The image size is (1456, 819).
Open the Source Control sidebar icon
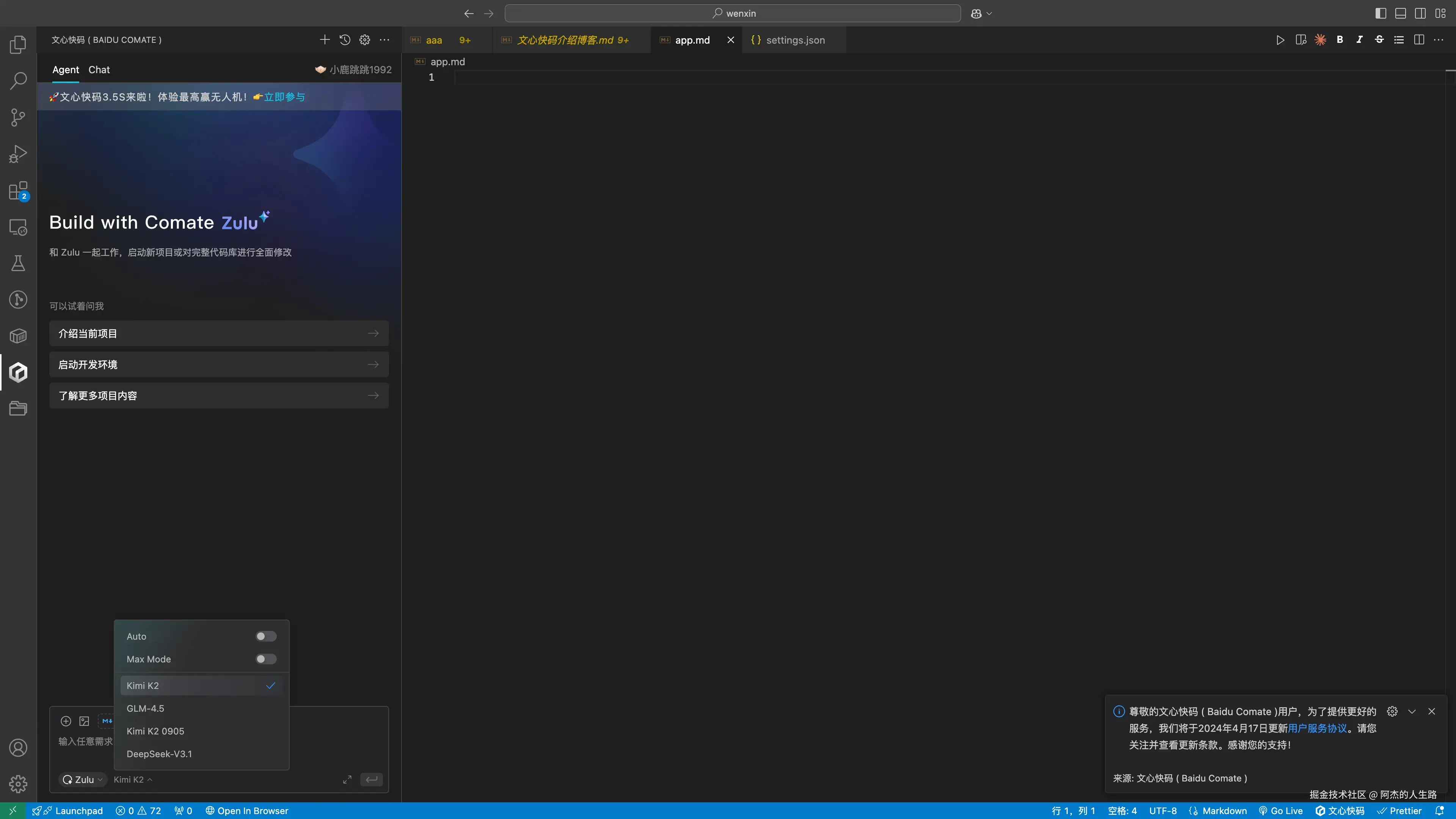(x=18, y=118)
